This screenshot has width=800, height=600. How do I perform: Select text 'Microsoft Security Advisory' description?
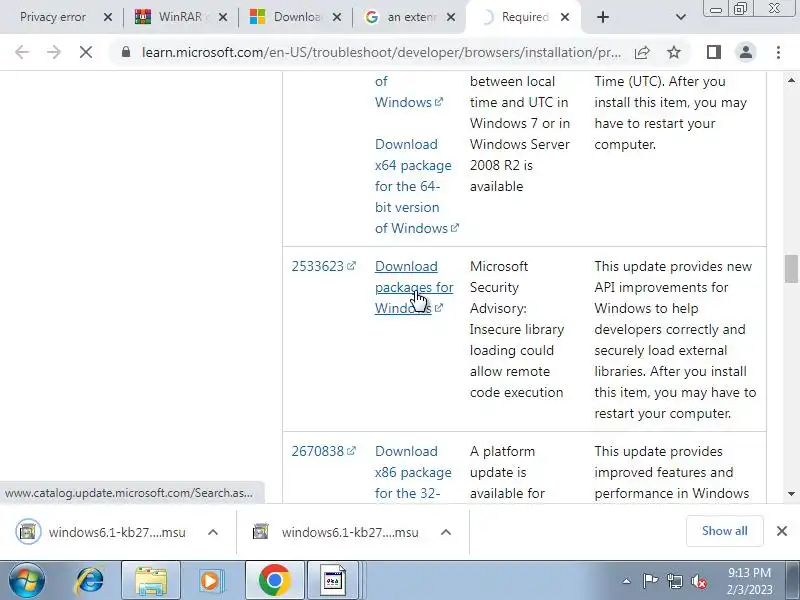click(x=516, y=329)
